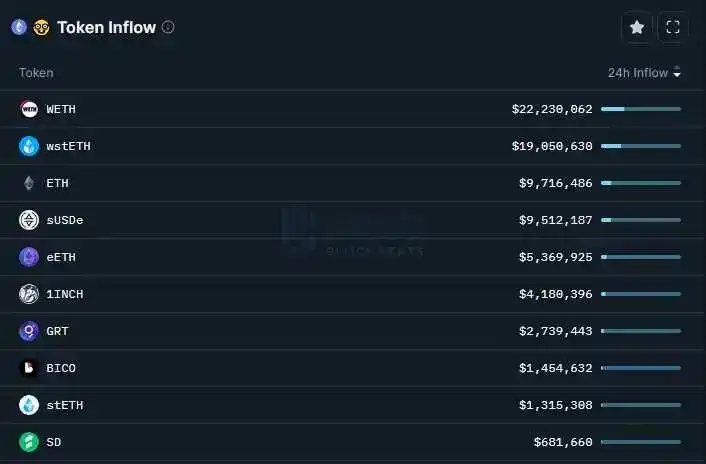This screenshot has width=706, height=464.
Task: Click the 1INCH token logo
Action: click(29, 294)
